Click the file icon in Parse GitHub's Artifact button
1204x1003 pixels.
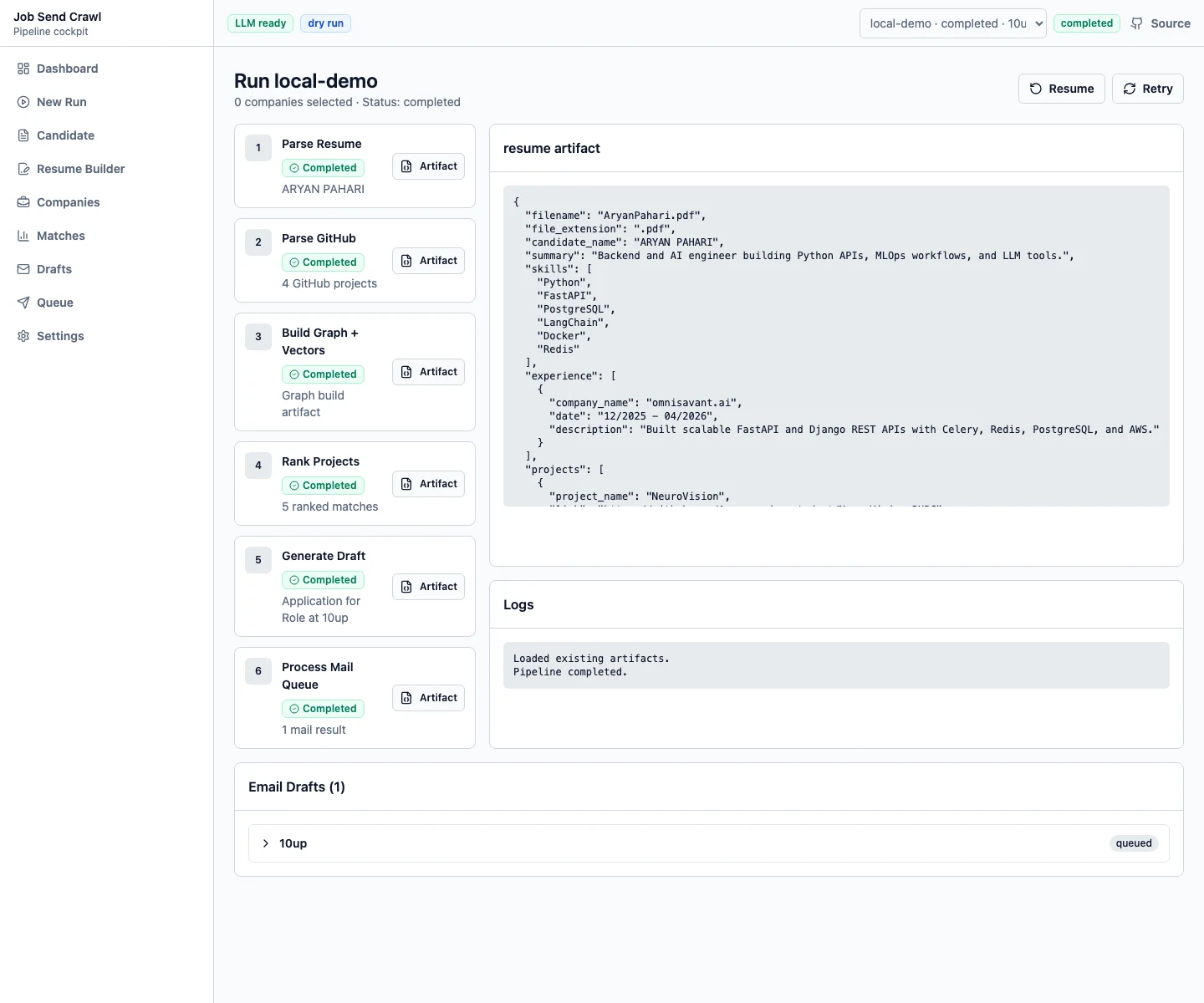coord(406,261)
